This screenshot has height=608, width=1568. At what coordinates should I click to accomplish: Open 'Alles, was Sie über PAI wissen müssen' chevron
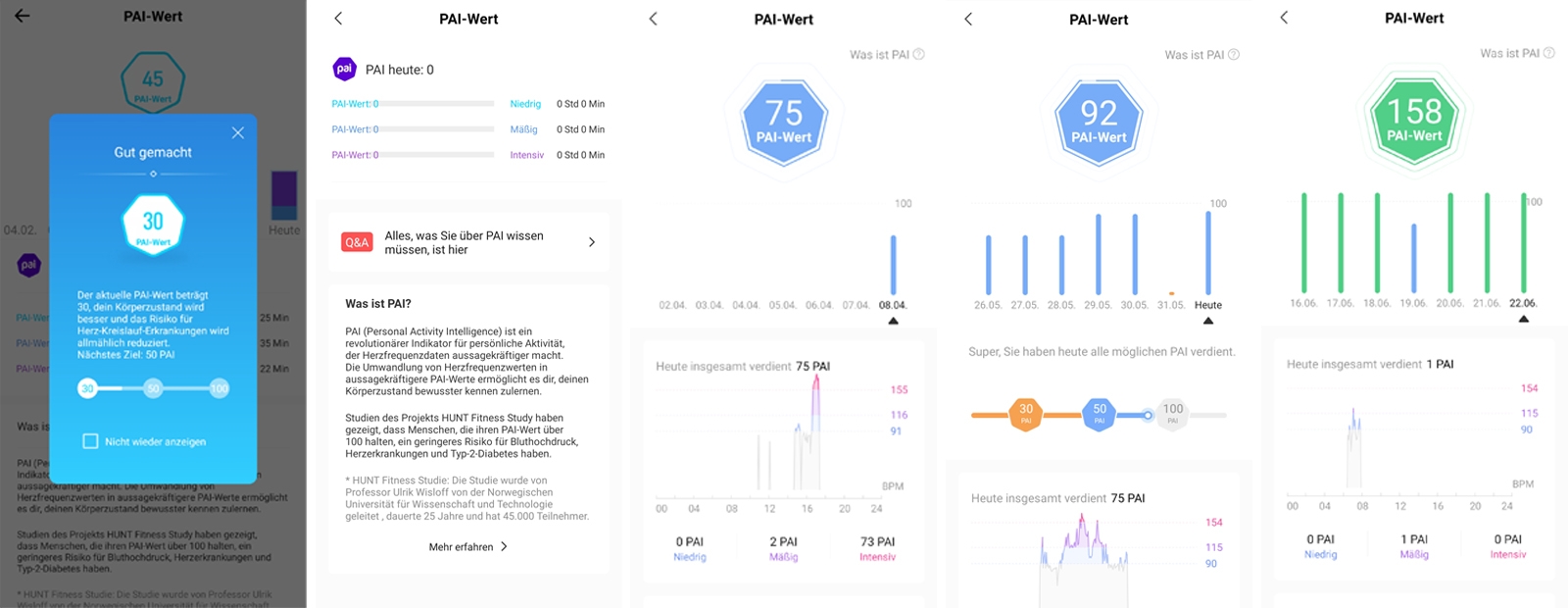pyautogui.click(x=592, y=242)
